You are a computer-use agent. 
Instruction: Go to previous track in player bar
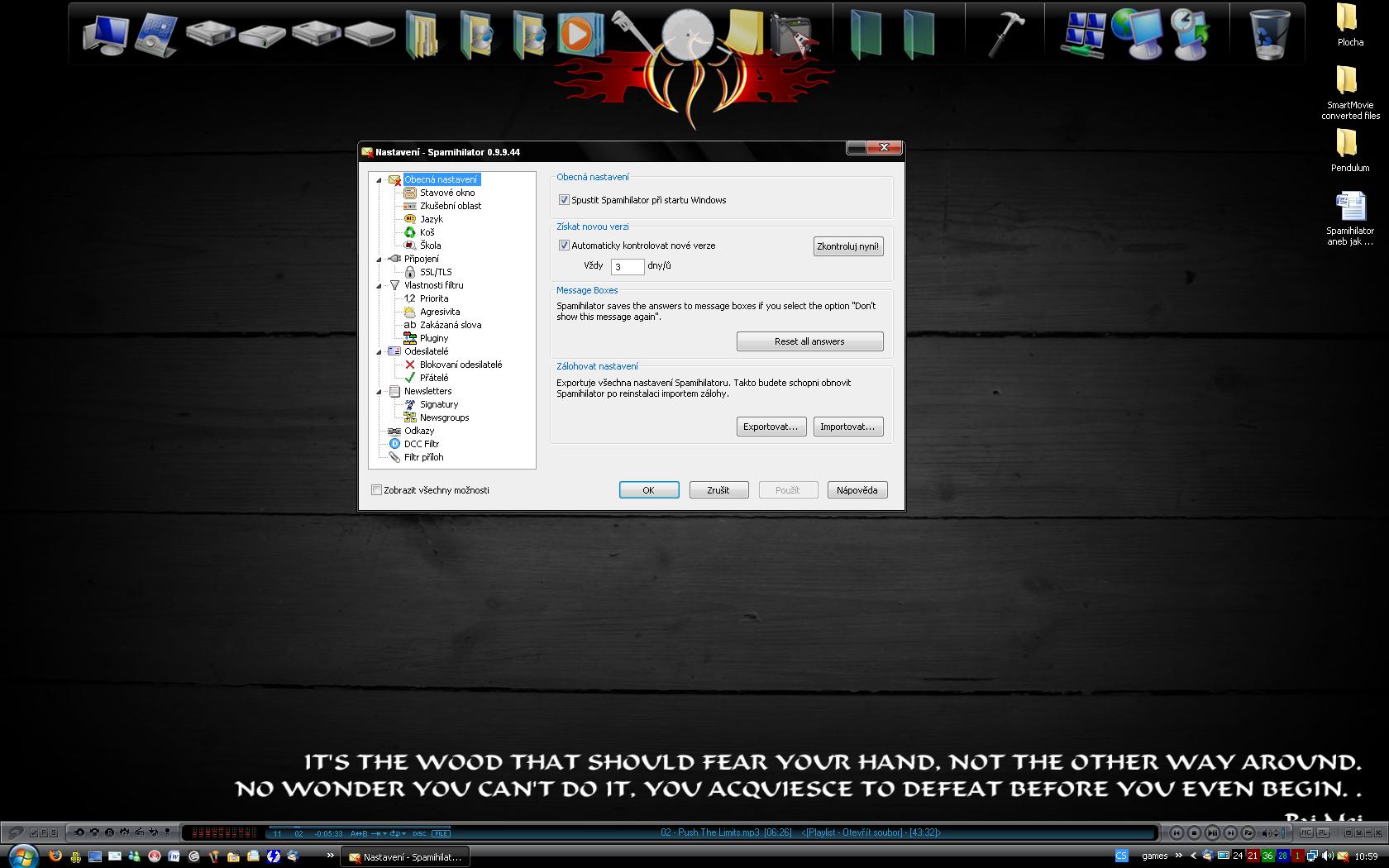pos(1177,833)
